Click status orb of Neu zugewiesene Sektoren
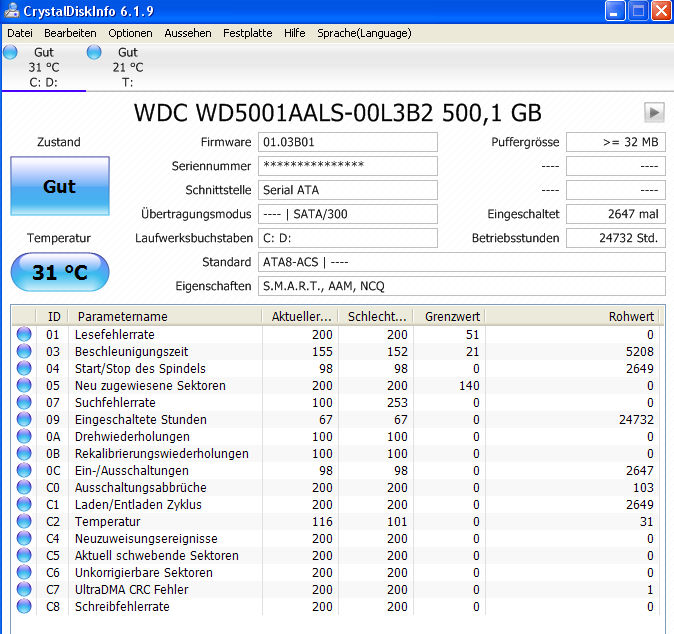674x634 pixels. tap(24, 386)
